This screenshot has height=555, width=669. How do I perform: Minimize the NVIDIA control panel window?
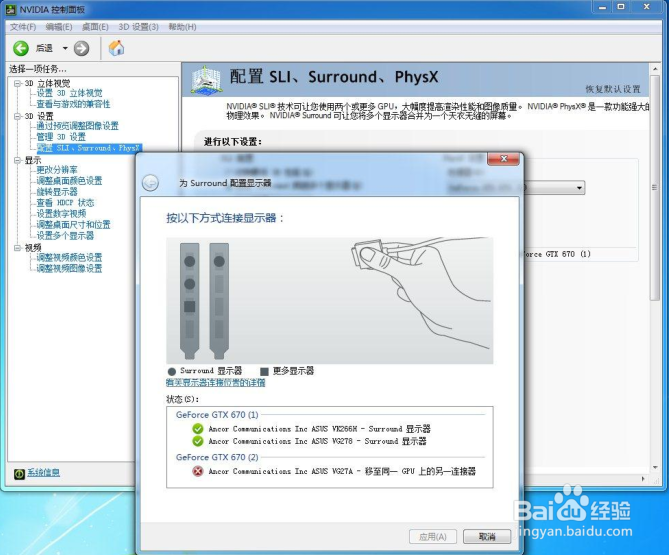tap(602, 7)
